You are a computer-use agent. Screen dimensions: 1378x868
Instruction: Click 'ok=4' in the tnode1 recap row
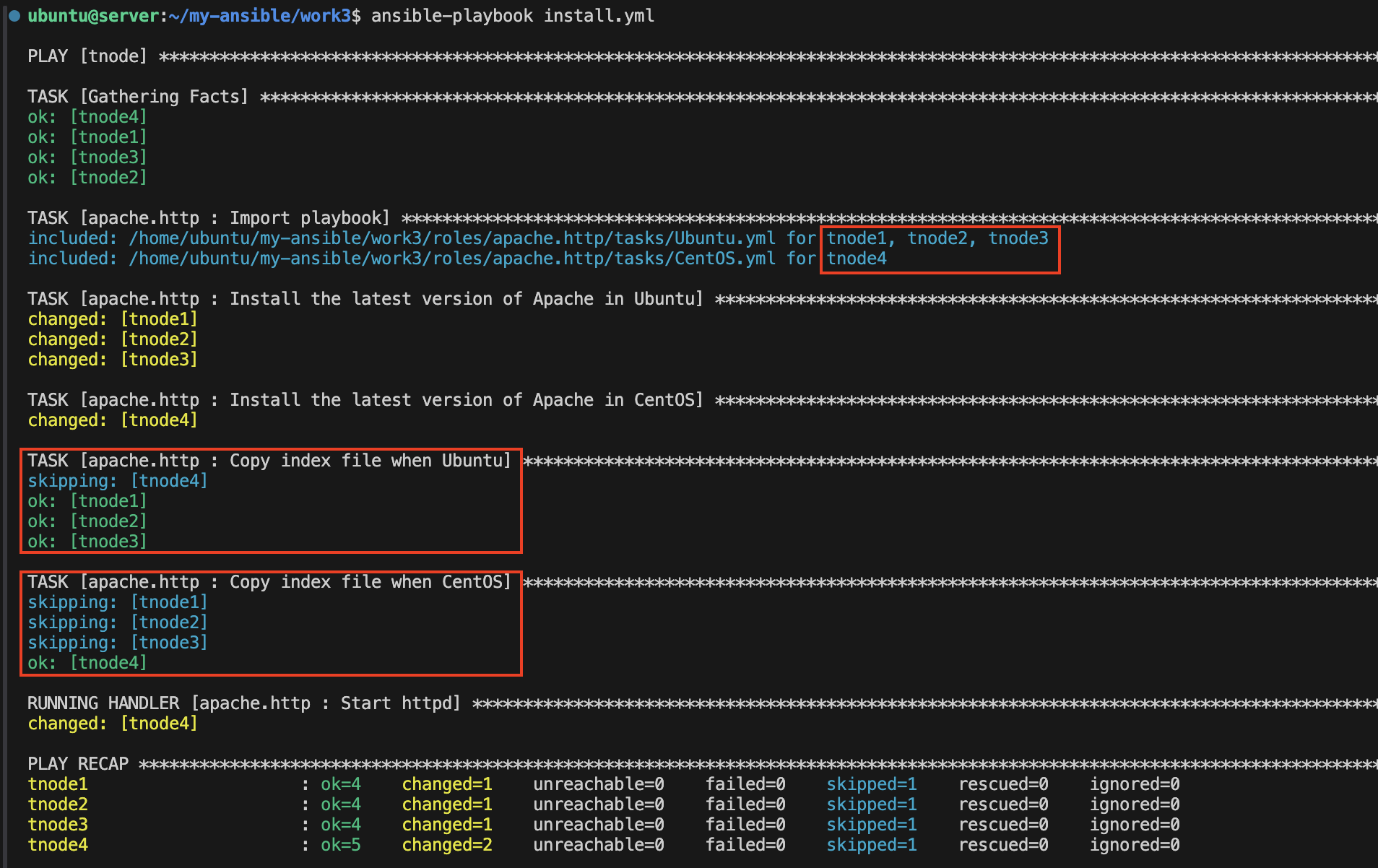(x=341, y=784)
